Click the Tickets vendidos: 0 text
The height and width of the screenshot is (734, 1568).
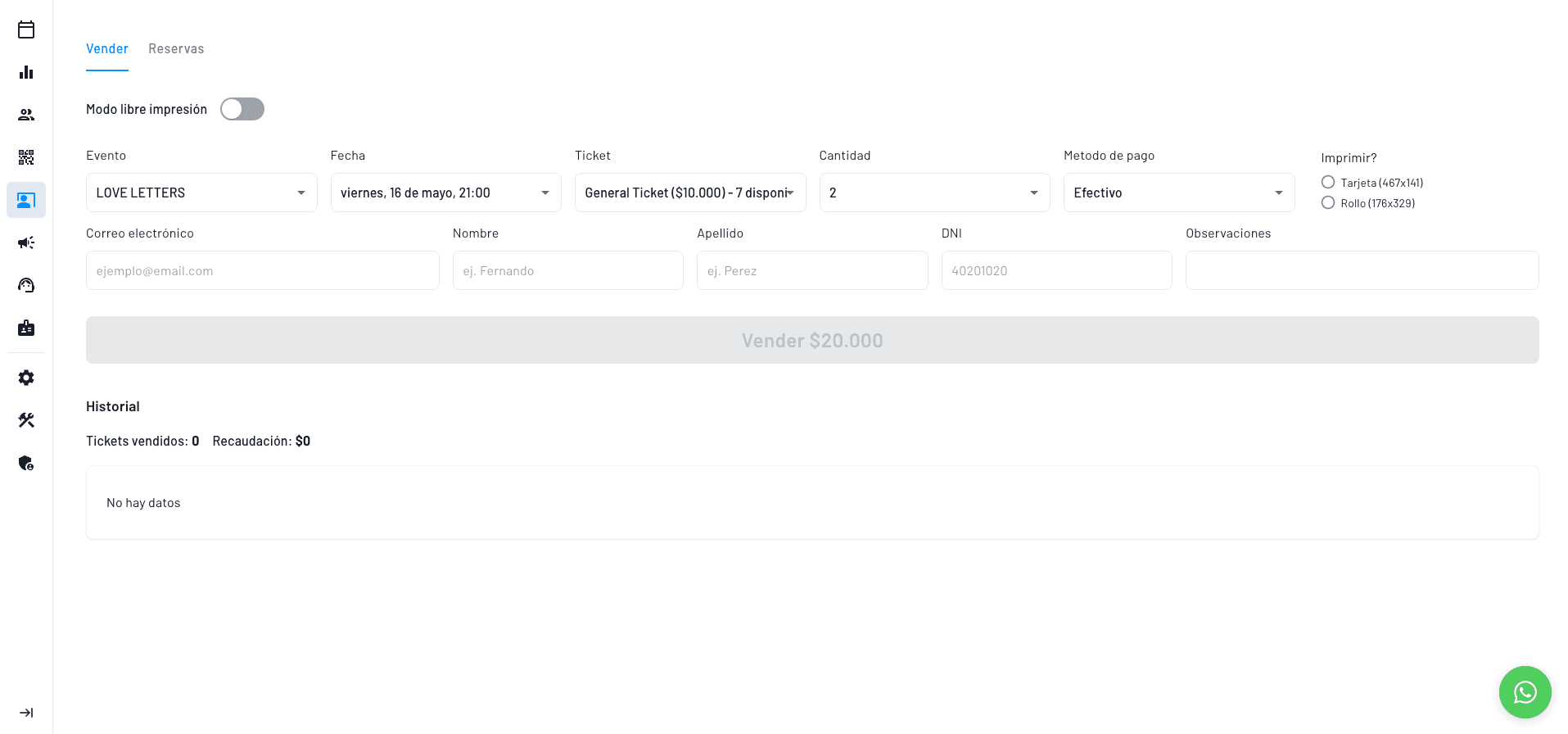[x=142, y=441]
